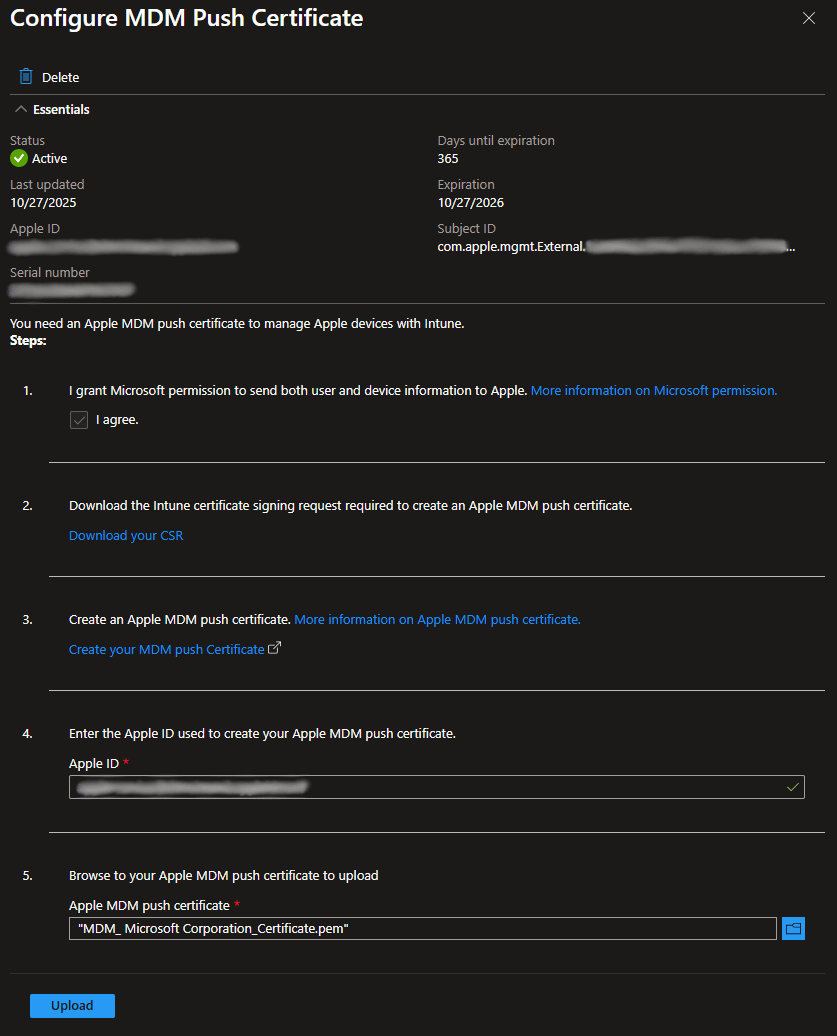This screenshot has width=837, height=1036.
Task: Click the Expiration date value 10/27/2026
Action: (x=470, y=202)
